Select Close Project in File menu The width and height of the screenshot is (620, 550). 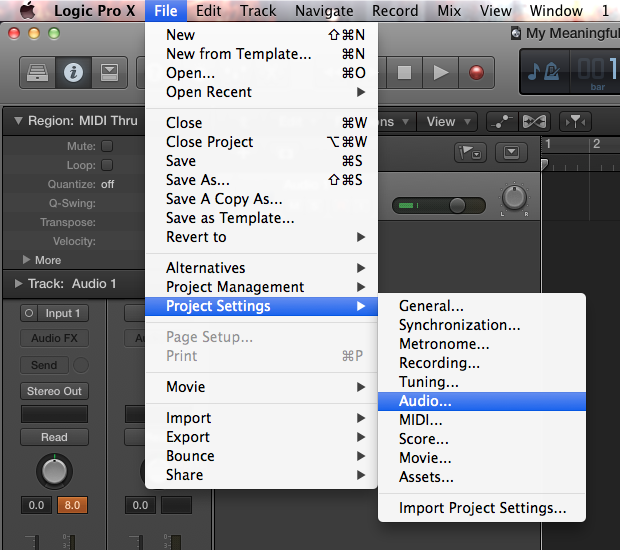coord(261,142)
